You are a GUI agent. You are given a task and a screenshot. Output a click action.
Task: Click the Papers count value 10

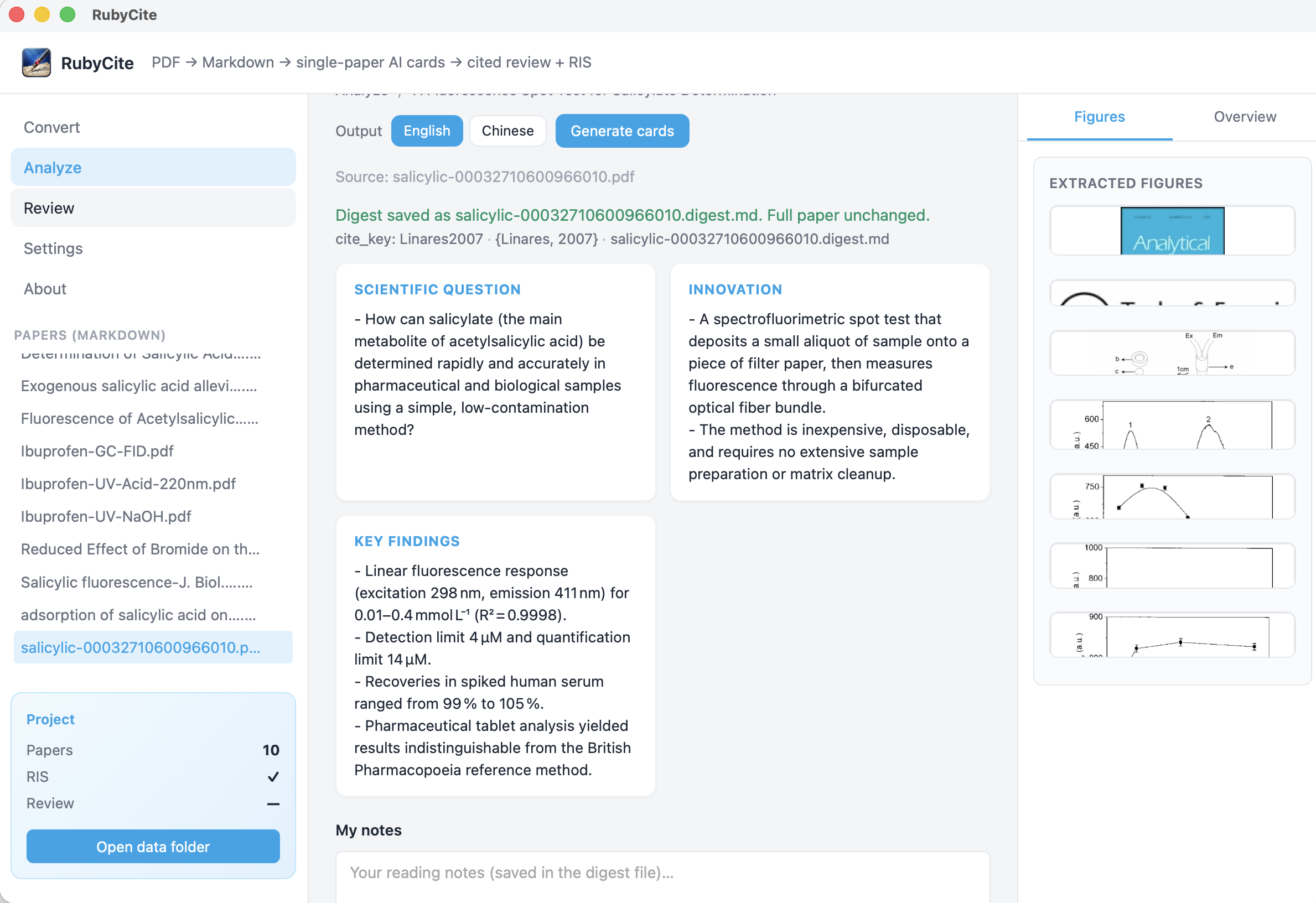(271, 750)
